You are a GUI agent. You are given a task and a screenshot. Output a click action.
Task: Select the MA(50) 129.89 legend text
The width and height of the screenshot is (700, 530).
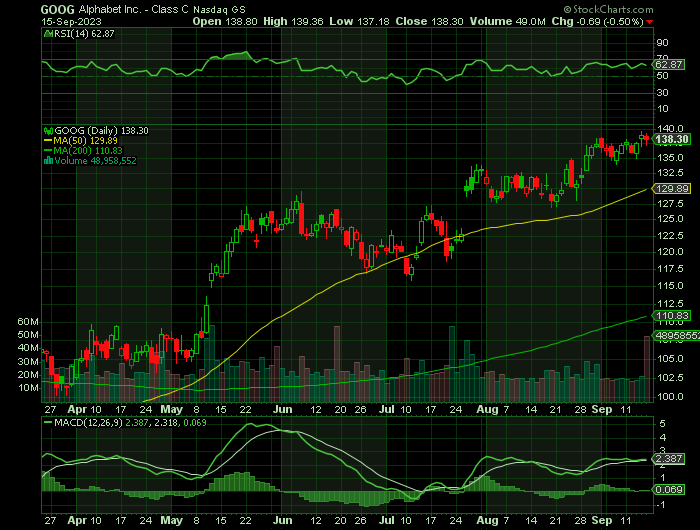(x=85, y=141)
